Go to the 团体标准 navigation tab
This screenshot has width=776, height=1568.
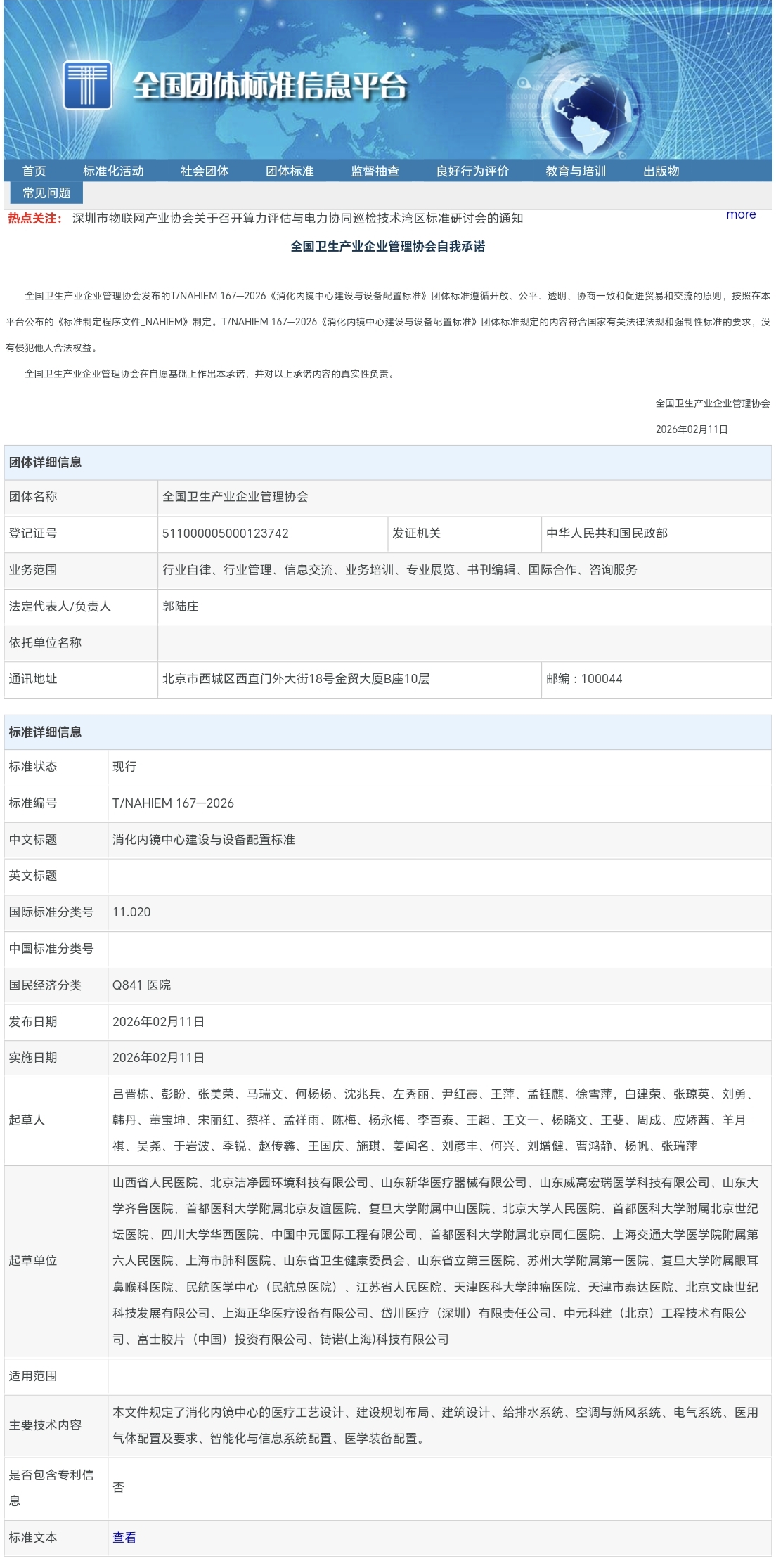[290, 171]
